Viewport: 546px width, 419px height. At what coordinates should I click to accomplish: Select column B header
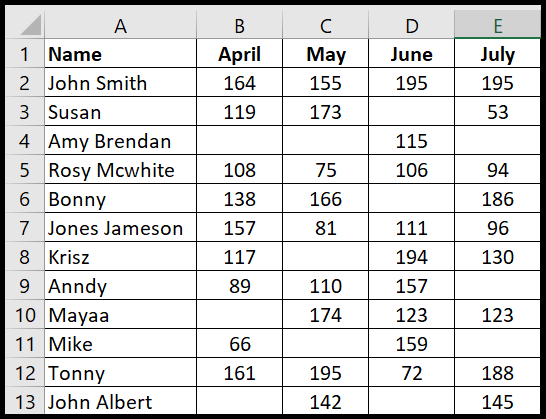click(240, 24)
